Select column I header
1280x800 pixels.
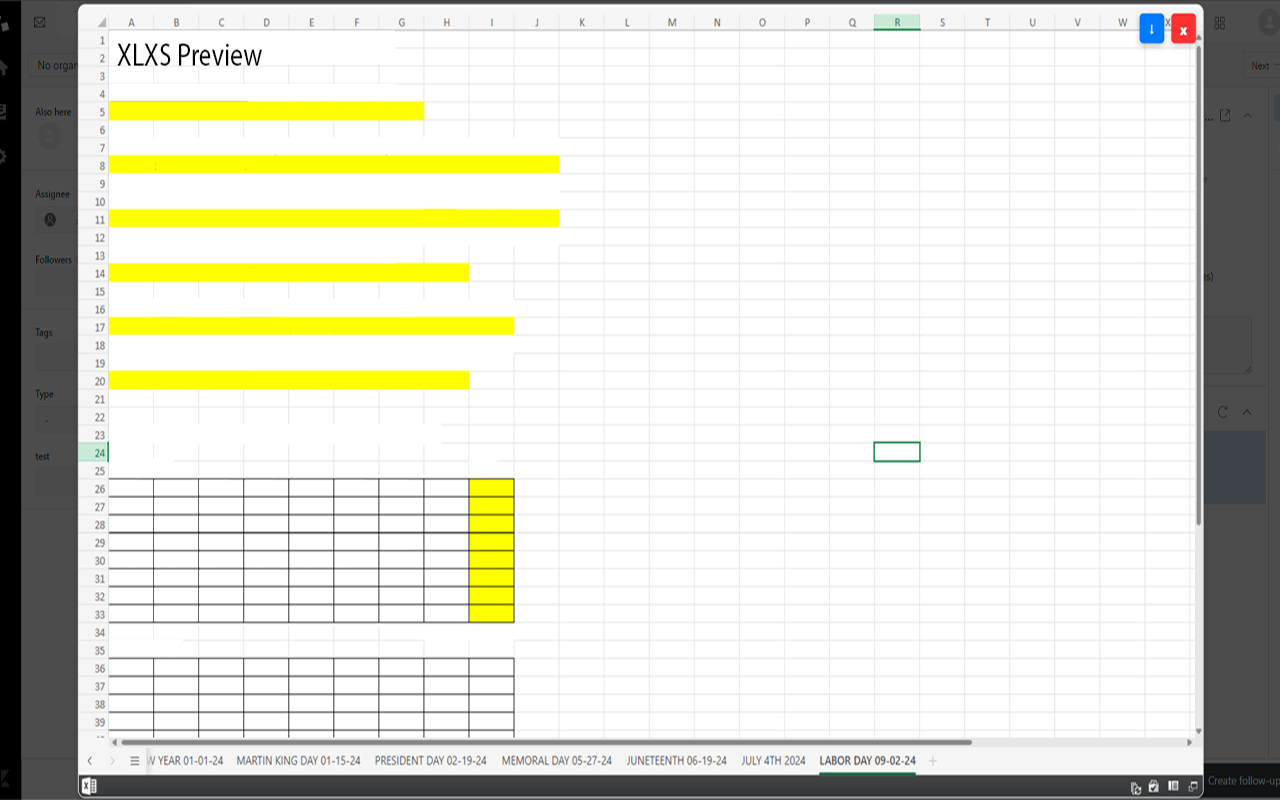[491, 22]
